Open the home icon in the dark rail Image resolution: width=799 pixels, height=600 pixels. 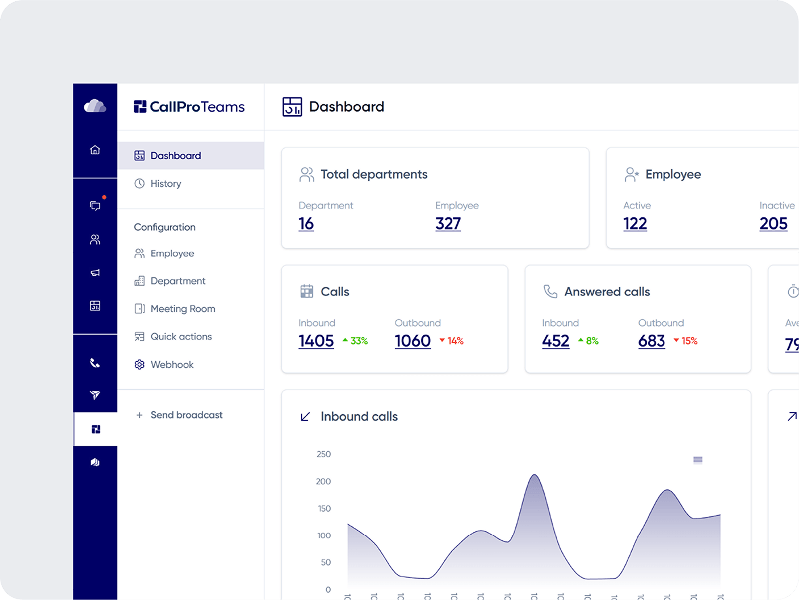(95, 150)
